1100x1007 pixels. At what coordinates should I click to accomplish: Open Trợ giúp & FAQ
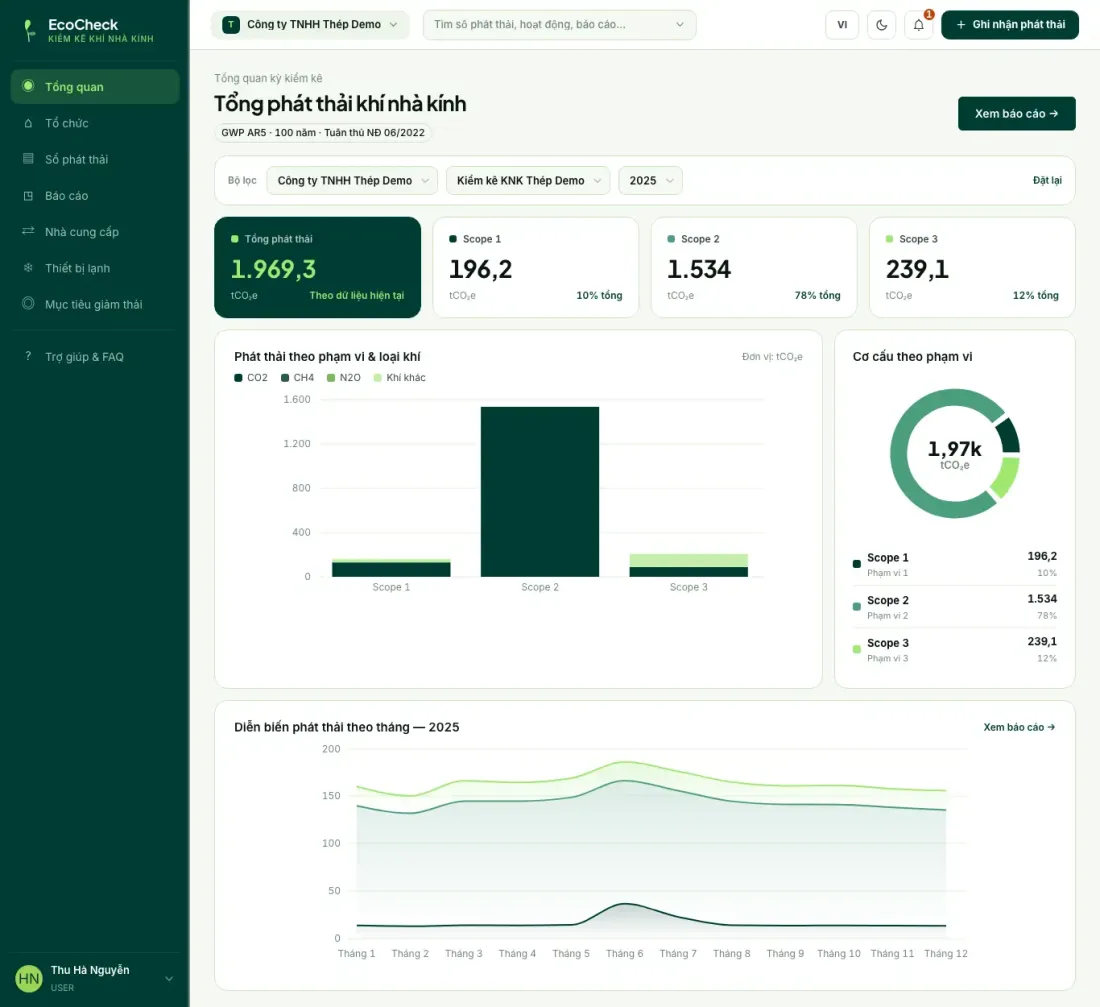pyautogui.click(x=95, y=356)
